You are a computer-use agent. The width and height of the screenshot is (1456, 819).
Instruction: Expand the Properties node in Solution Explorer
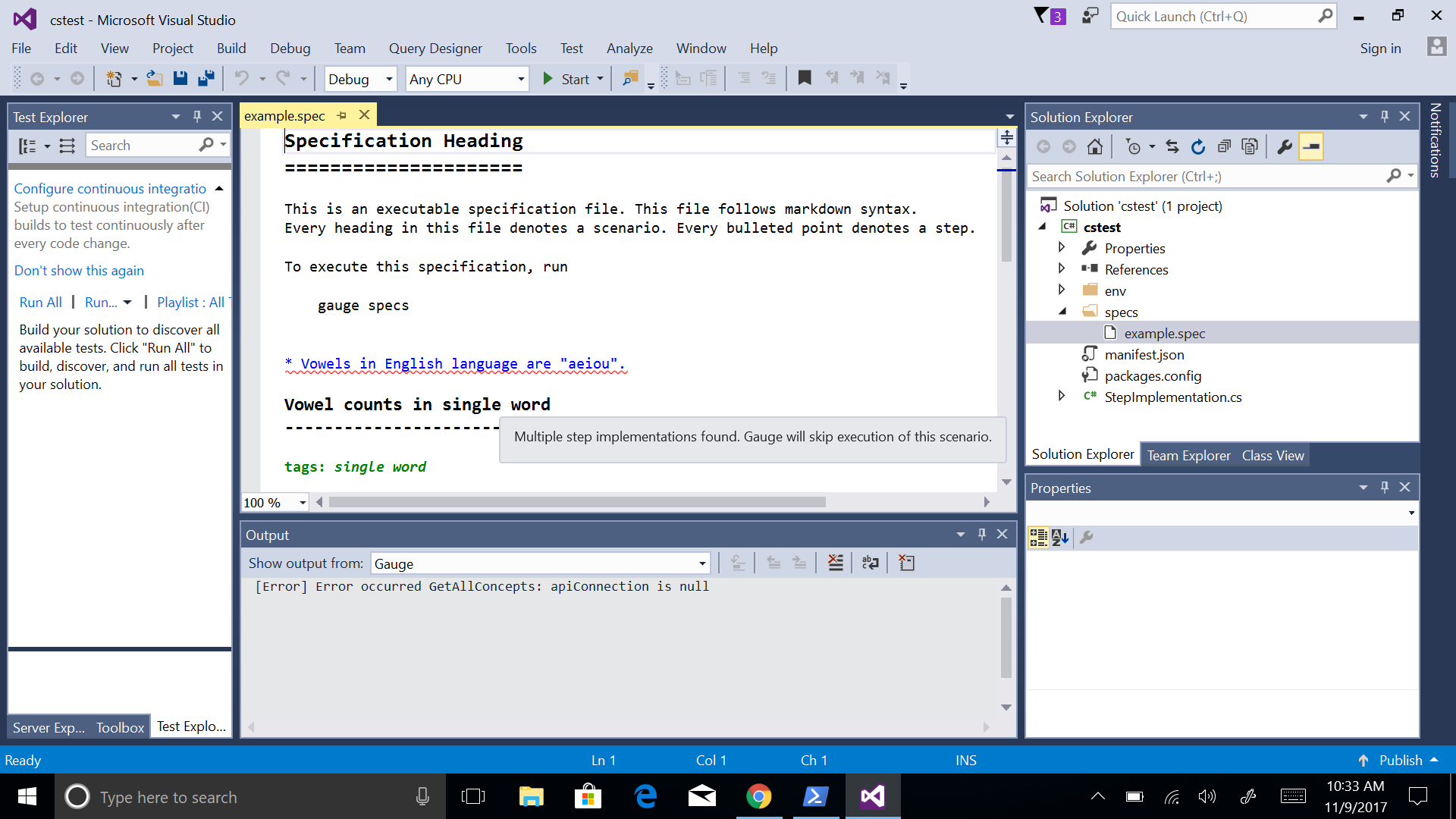pyautogui.click(x=1062, y=247)
